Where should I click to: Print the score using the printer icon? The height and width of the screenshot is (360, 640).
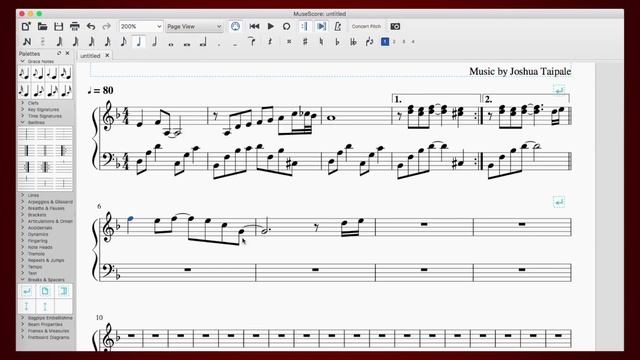point(75,27)
